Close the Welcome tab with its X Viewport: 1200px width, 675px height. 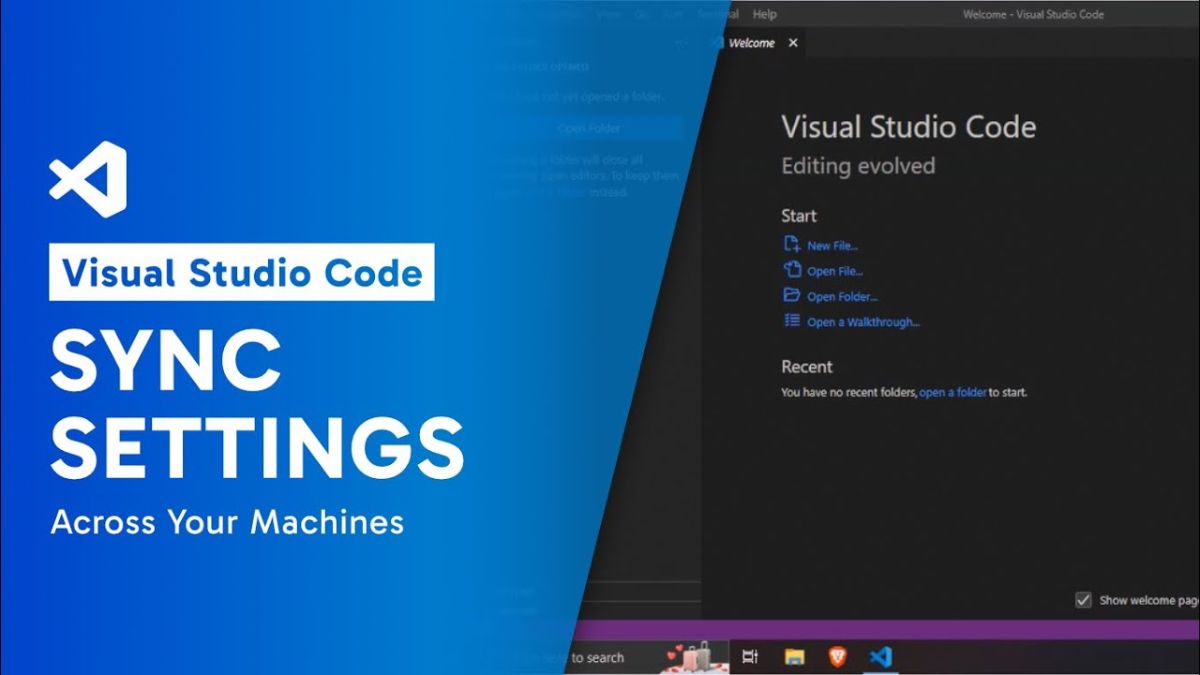coord(793,43)
